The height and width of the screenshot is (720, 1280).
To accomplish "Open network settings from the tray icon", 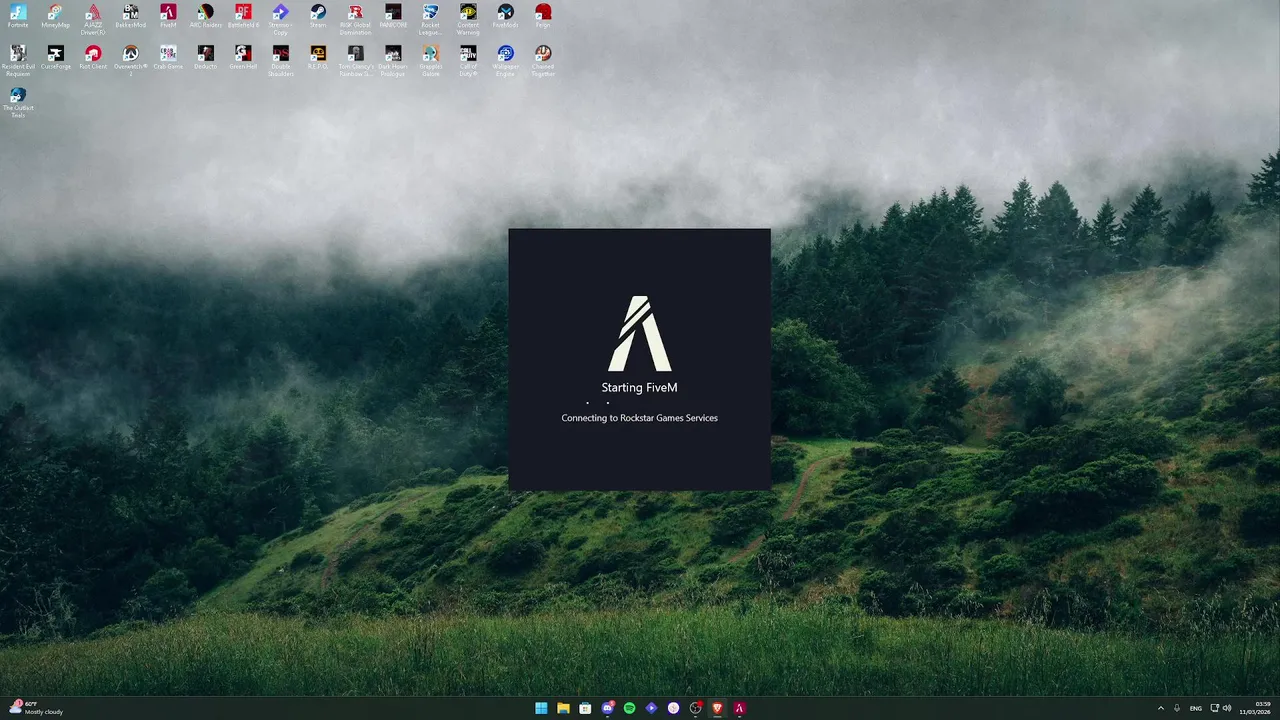I will pyautogui.click(x=1215, y=708).
